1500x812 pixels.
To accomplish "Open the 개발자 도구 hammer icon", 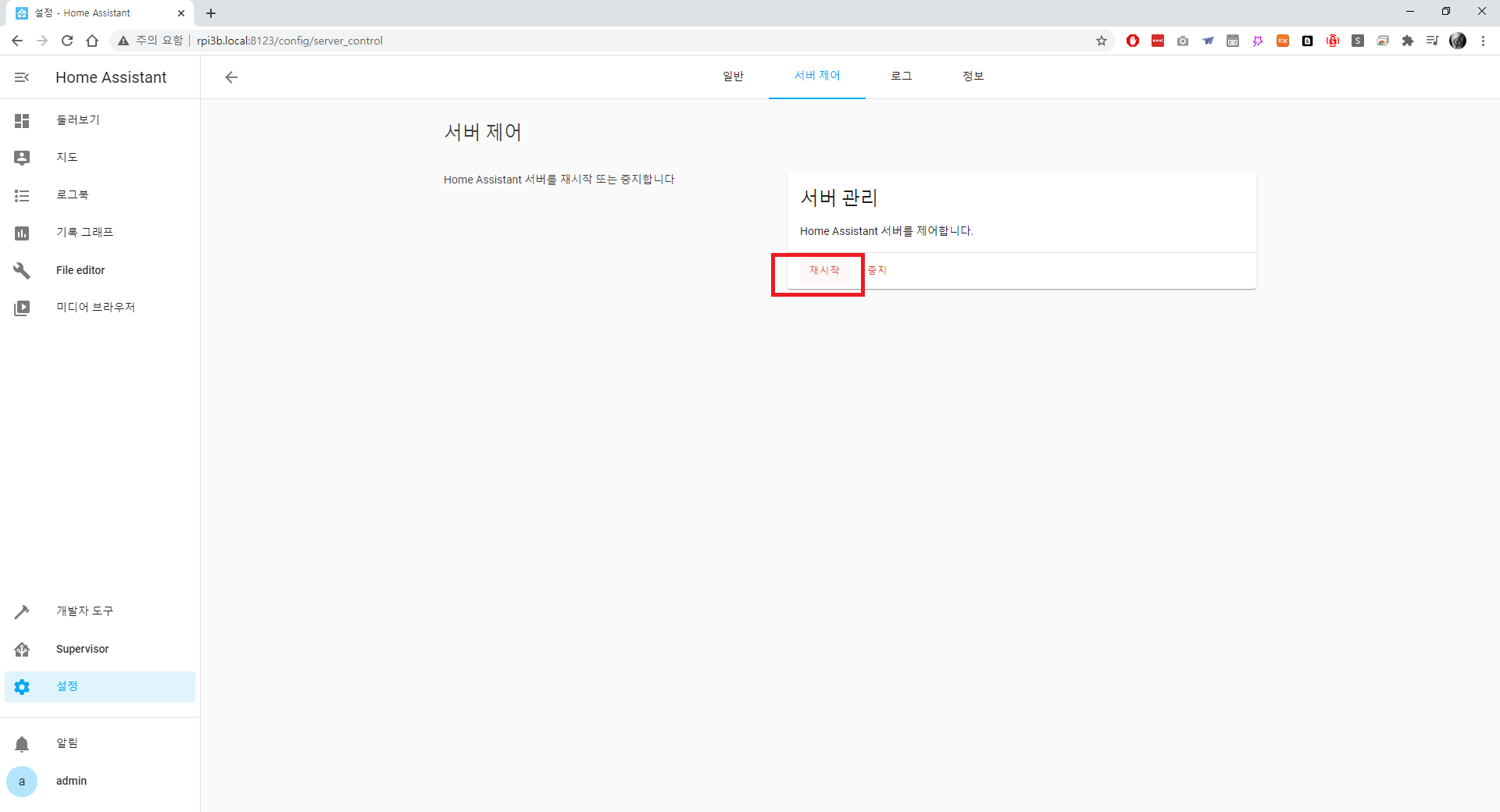I will pos(22,611).
